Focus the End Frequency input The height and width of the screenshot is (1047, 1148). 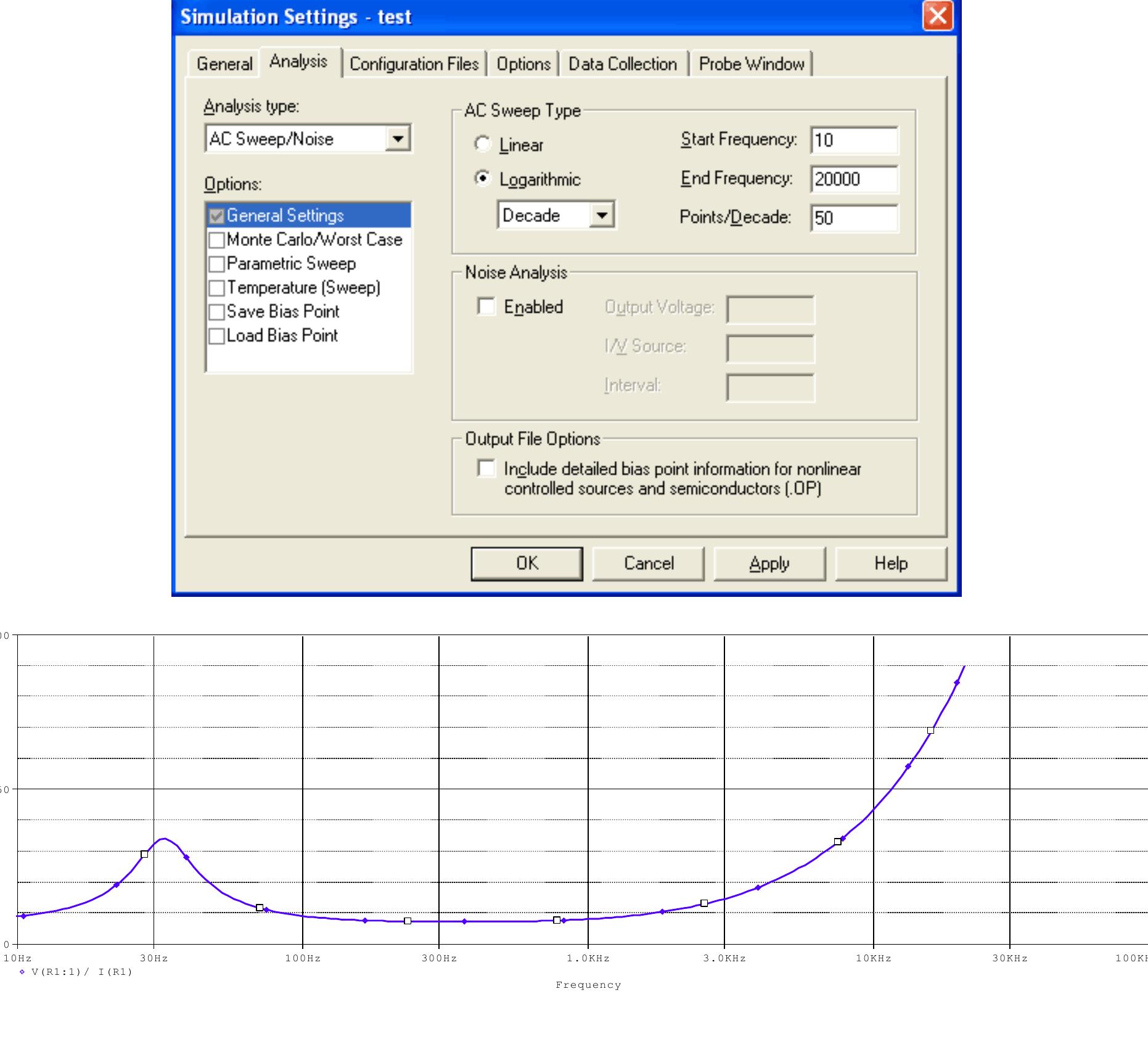coord(854,179)
